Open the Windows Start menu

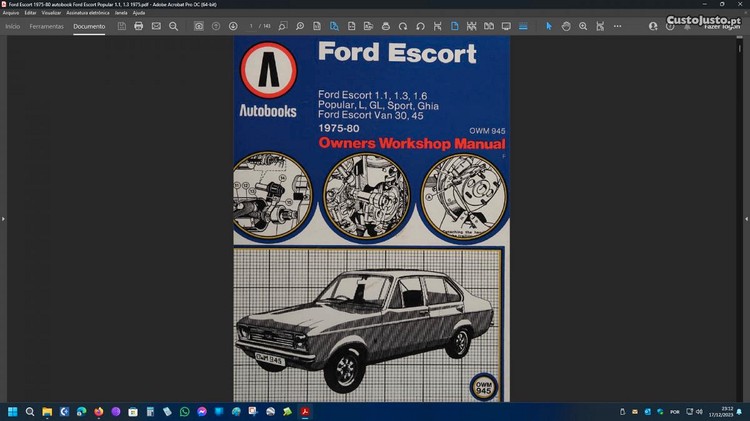(x=13, y=411)
